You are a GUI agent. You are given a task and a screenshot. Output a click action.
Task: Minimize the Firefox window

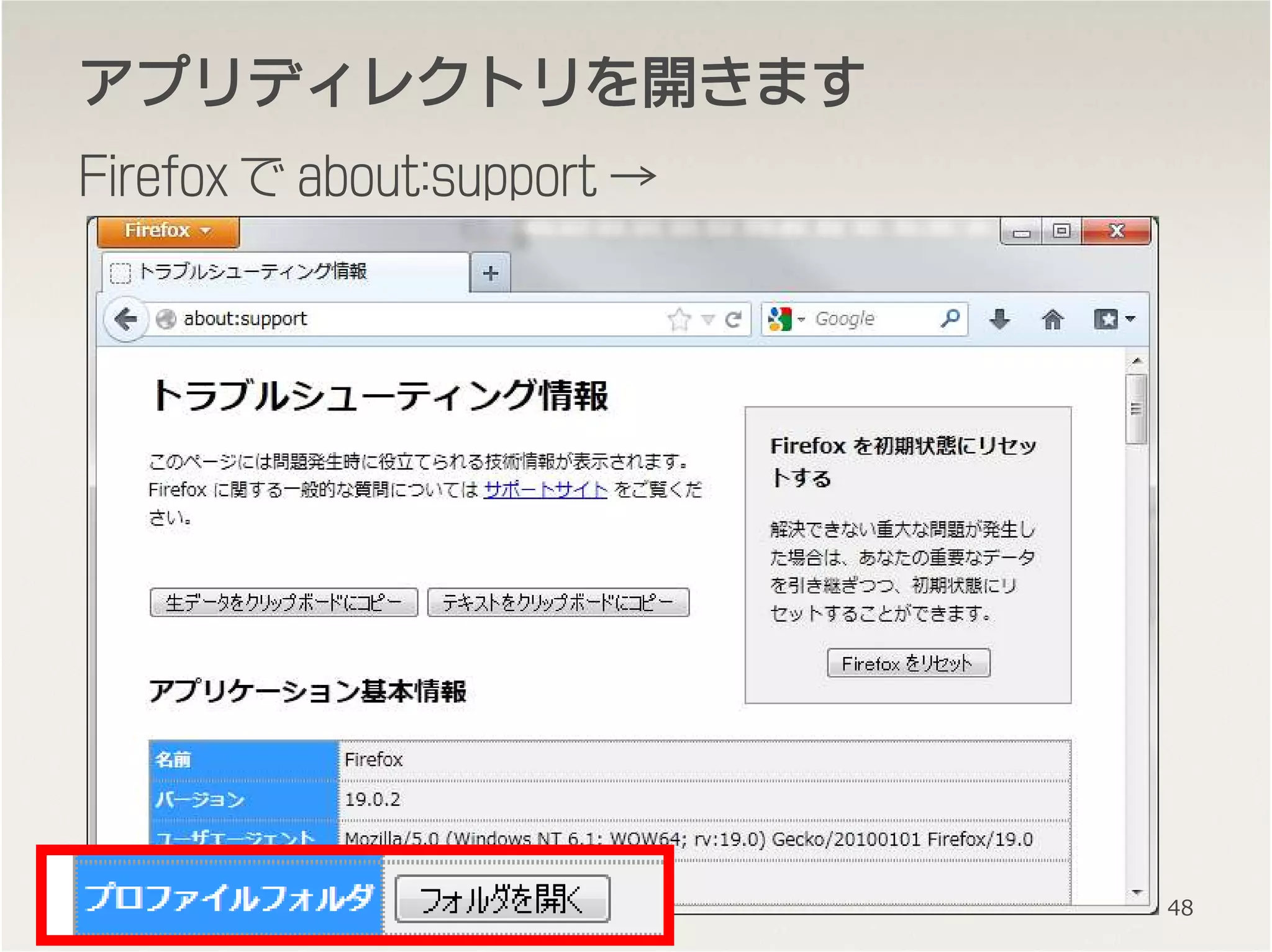click(1021, 232)
